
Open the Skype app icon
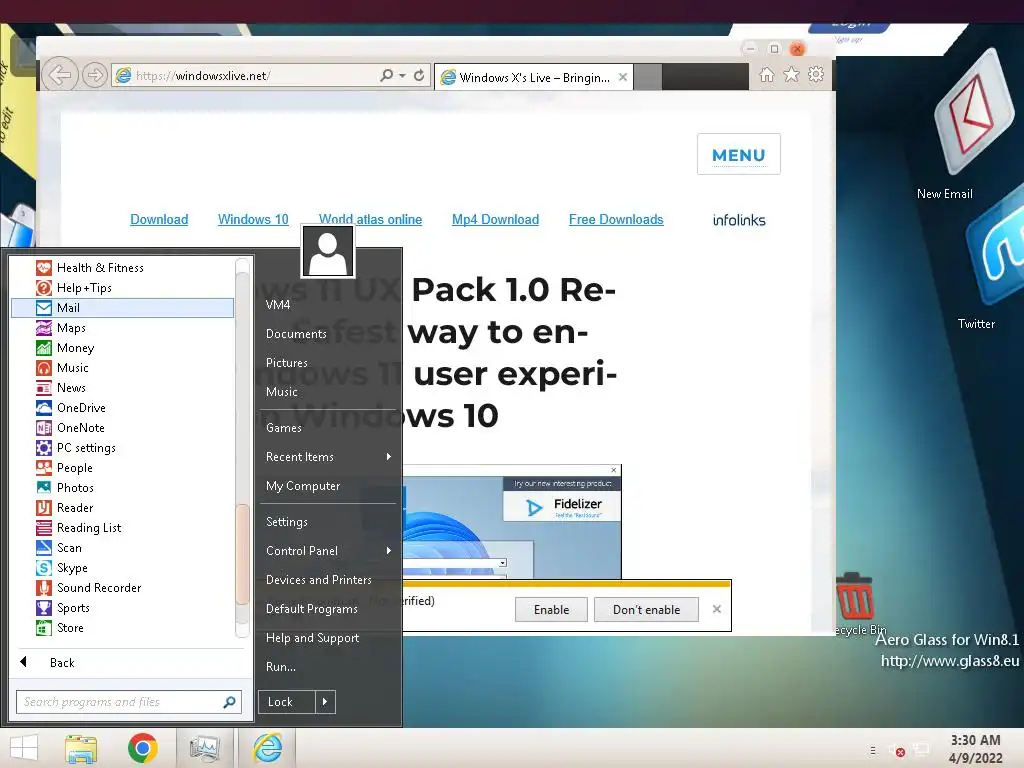pos(44,568)
